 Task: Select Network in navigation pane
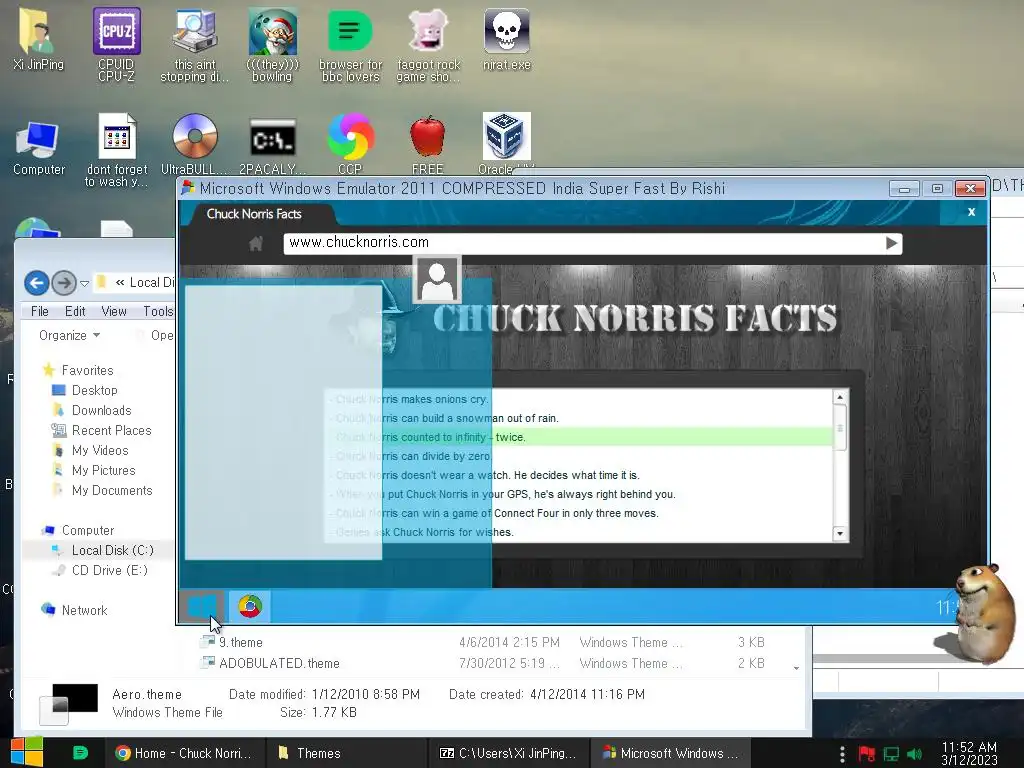click(74, 610)
